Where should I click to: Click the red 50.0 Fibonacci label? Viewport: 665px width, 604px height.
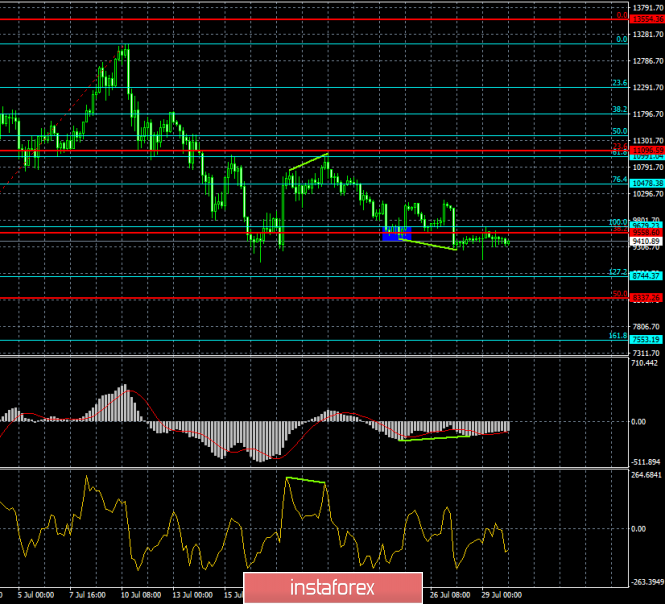pos(620,294)
